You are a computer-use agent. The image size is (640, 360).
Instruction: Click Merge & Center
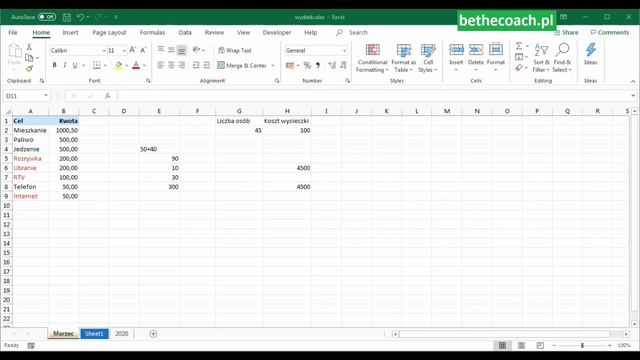(242, 65)
